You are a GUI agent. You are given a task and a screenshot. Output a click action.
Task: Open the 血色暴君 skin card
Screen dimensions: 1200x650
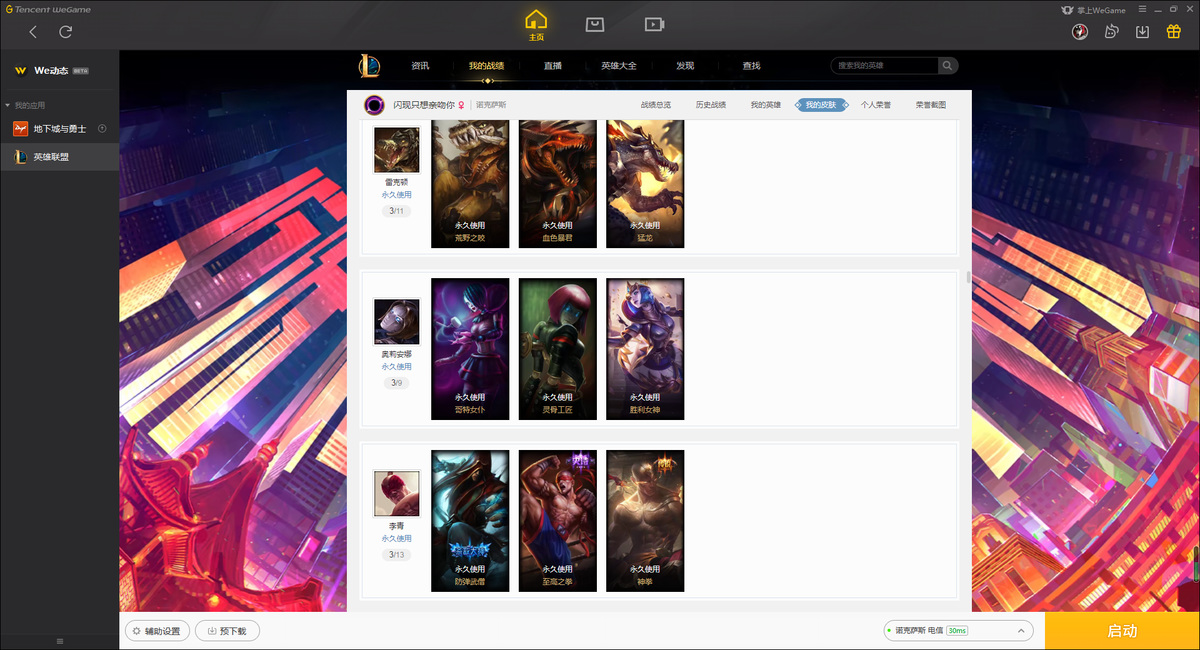pyautogui.click(x=558, y=184)
